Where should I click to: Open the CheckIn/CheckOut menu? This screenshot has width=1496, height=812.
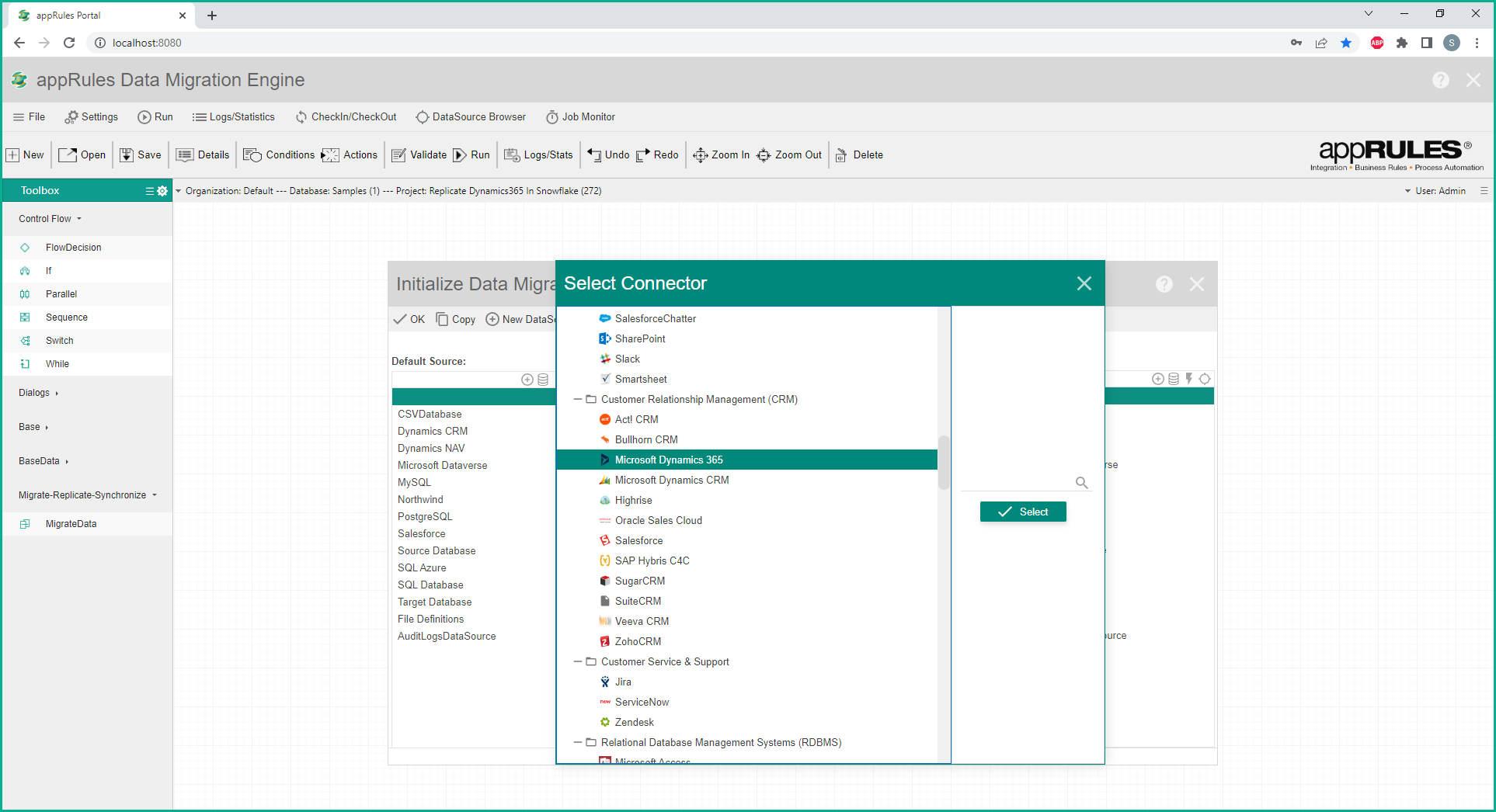coord(346,117)
